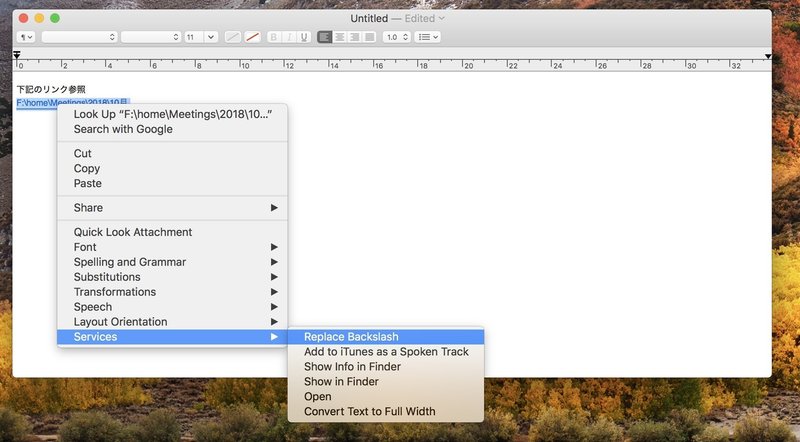800x442 pixels.
Task: Toggle bold formatting
Action: pyautogui.click(x=274, y=37)
